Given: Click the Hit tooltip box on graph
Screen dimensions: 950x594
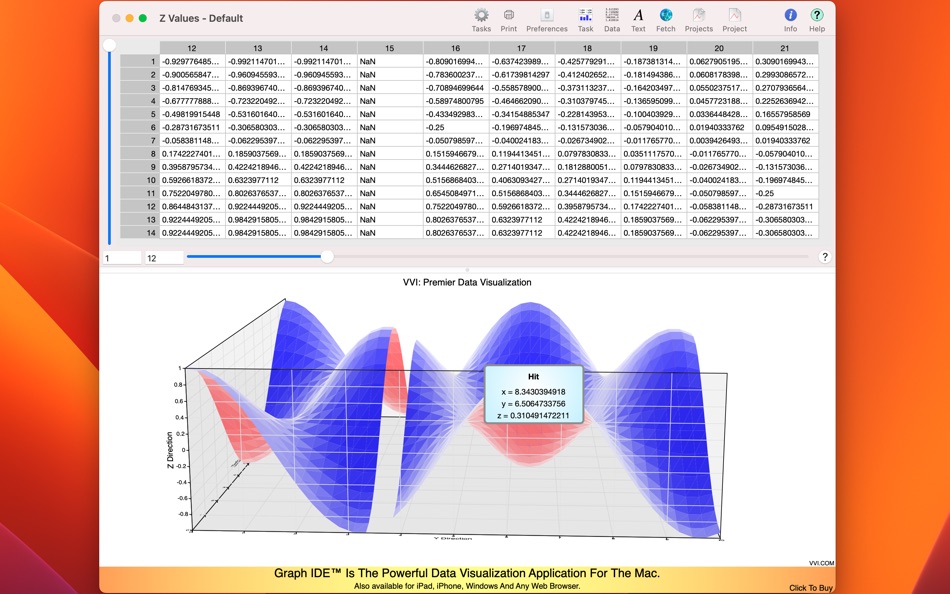Looking at the screenshot, I should coord(534,395).
